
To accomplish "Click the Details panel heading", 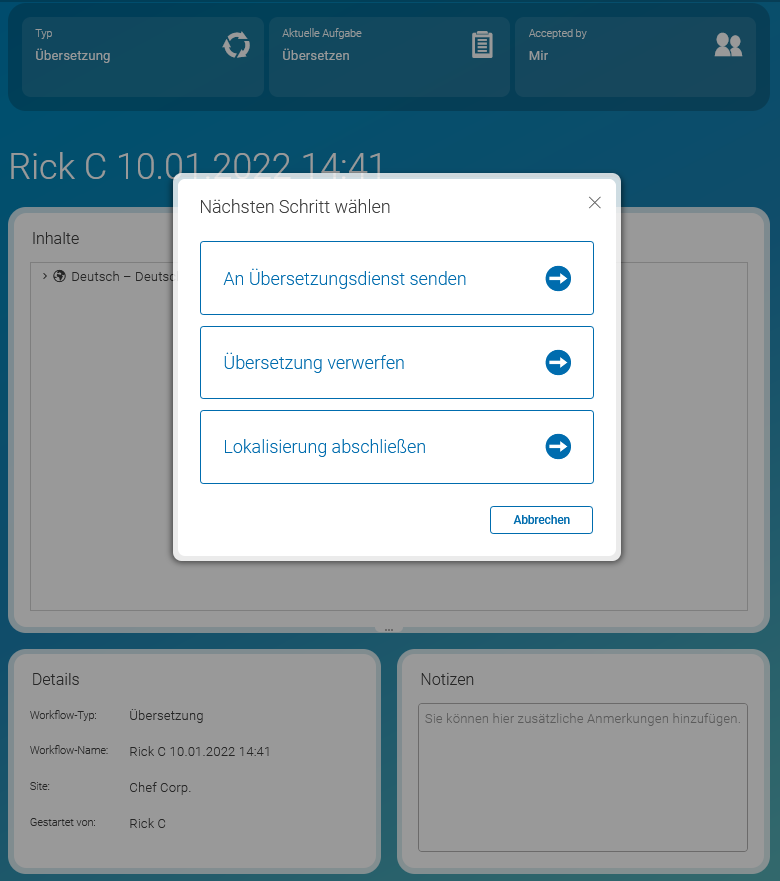I will click(56, 679).
